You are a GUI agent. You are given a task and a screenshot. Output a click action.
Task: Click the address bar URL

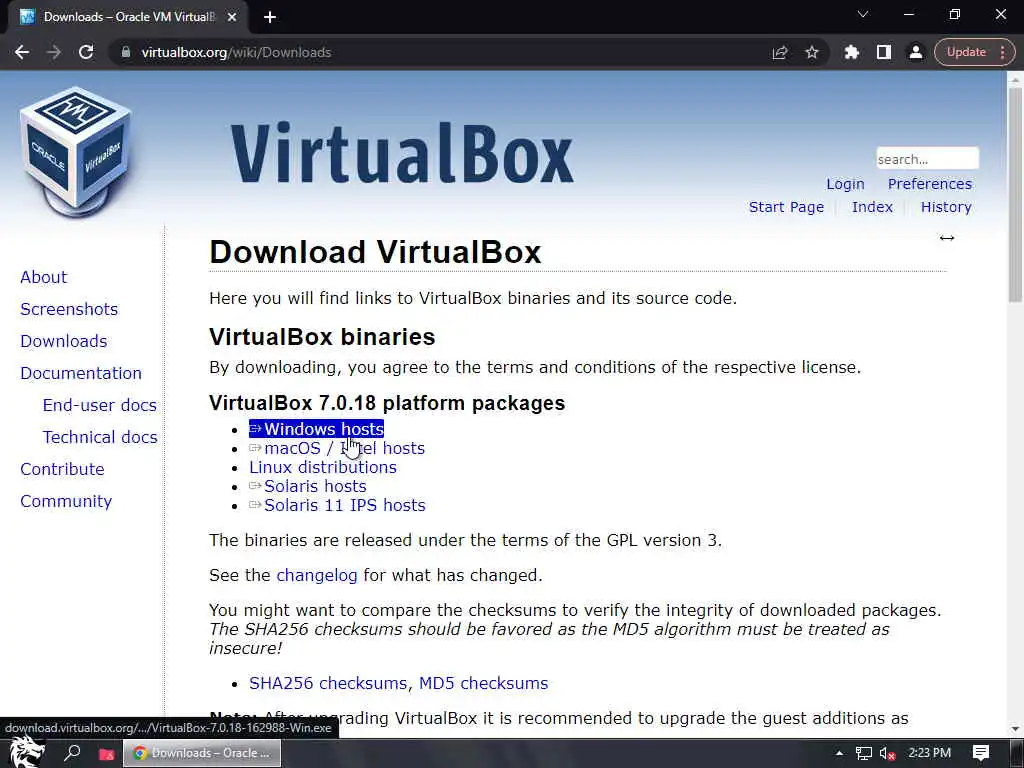click(236, 52)
